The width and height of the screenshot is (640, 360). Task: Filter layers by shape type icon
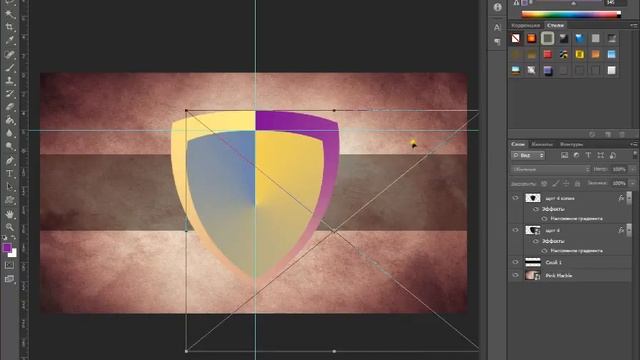[x=600, y=156]
